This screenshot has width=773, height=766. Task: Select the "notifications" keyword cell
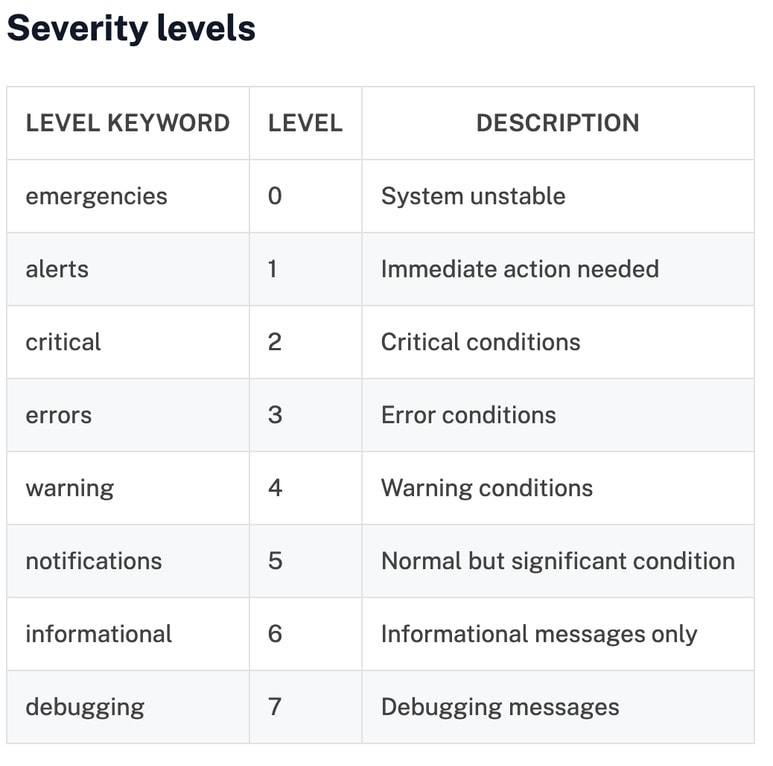(93, 561)
